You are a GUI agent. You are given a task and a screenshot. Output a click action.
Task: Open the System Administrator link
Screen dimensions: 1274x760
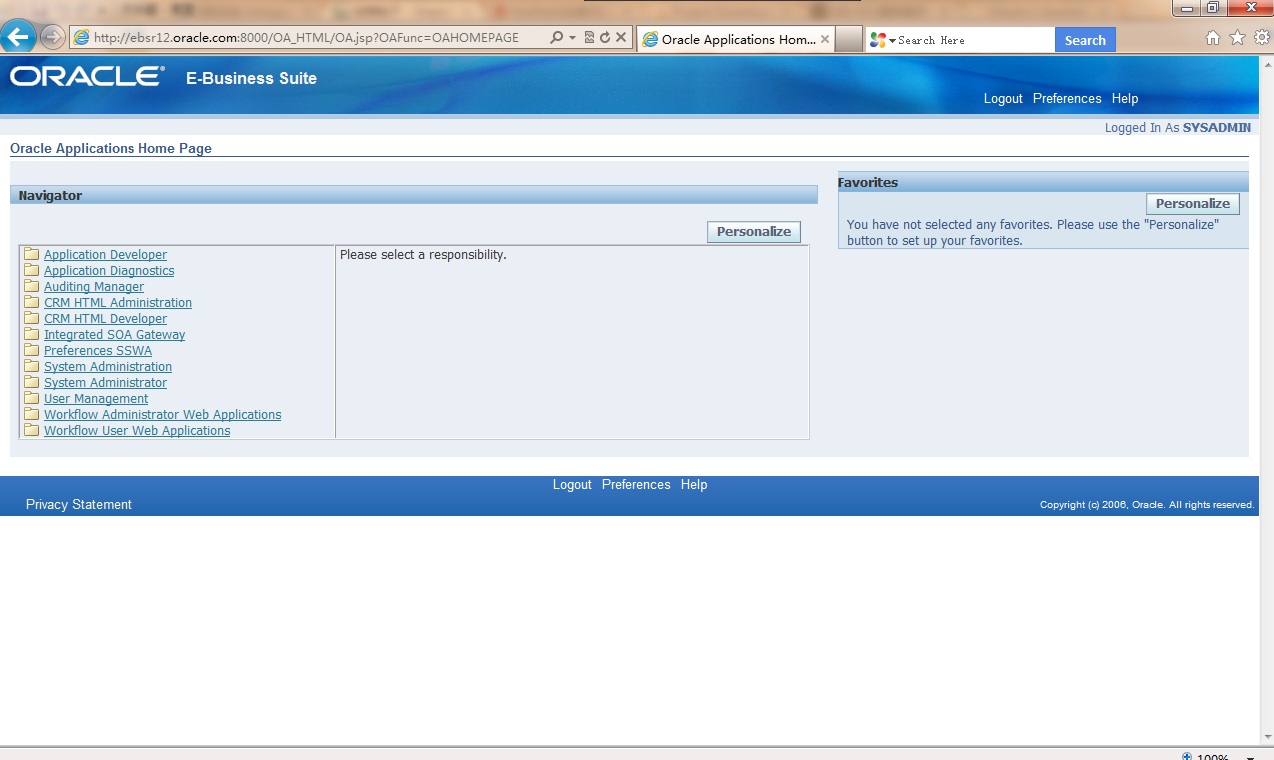tap(105, 383)
